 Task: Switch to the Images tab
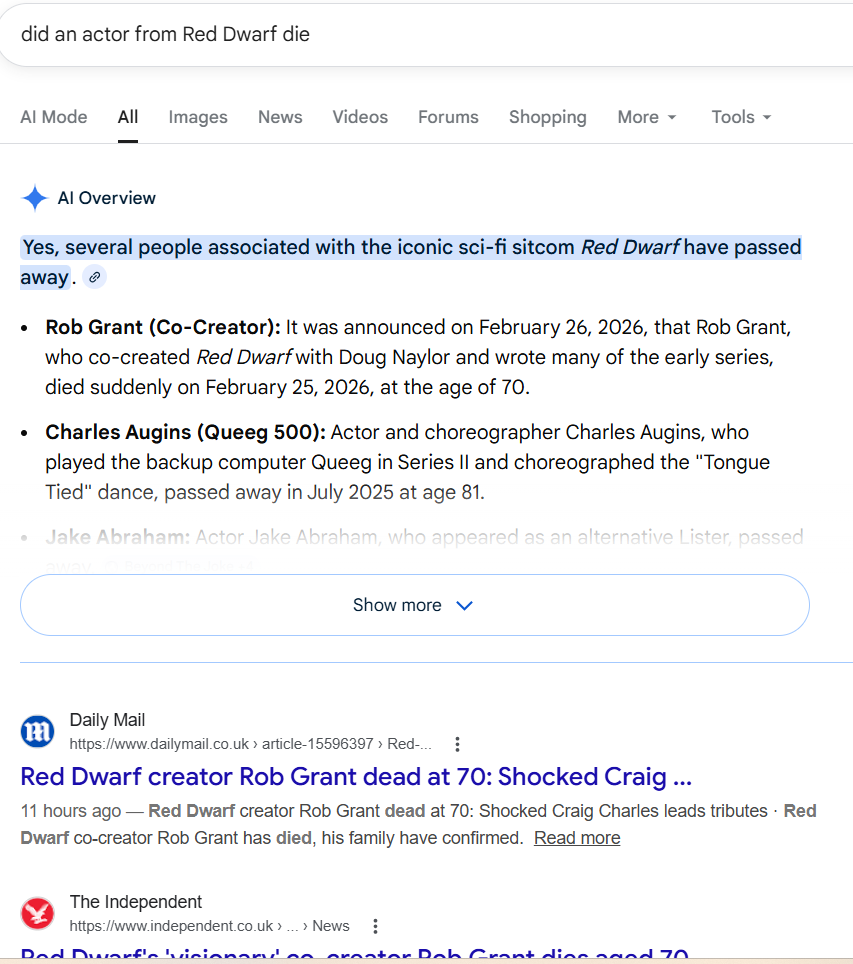198,117
